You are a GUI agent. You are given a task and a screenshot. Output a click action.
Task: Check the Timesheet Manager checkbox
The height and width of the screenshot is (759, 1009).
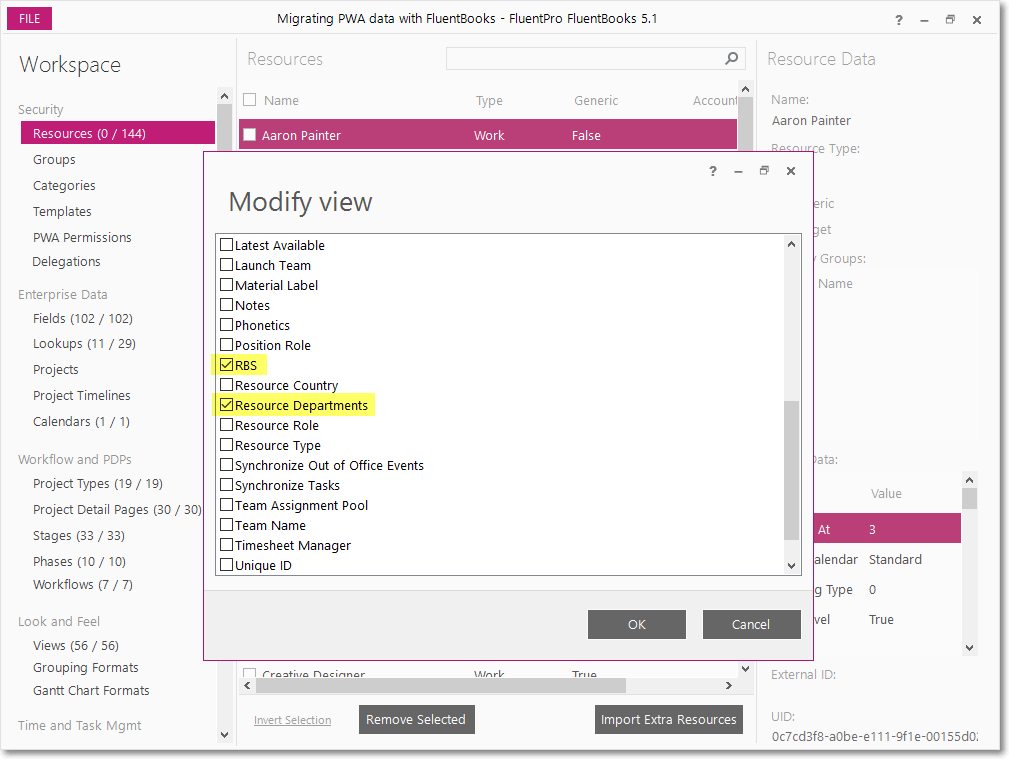click(x=227, y=545)
